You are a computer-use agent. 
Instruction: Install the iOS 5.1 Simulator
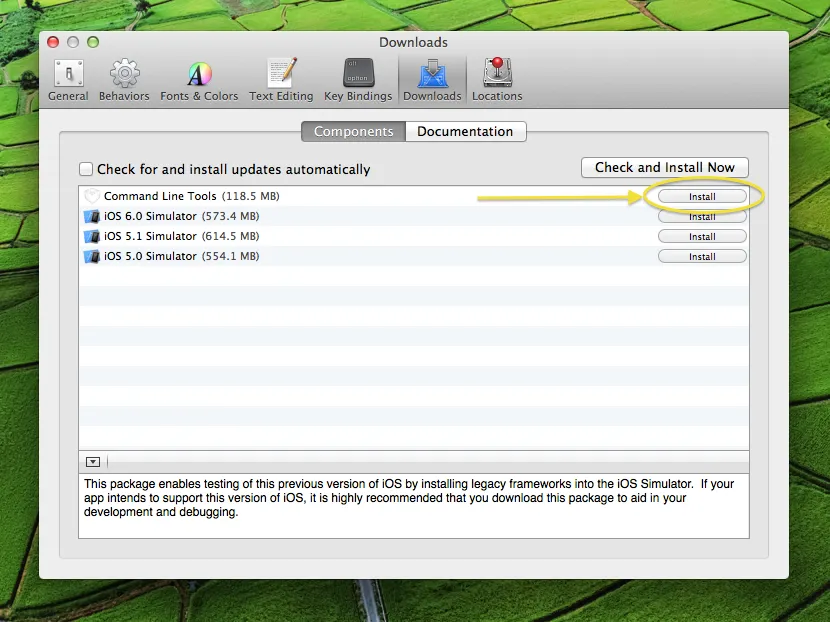click(x=702, y=236)
